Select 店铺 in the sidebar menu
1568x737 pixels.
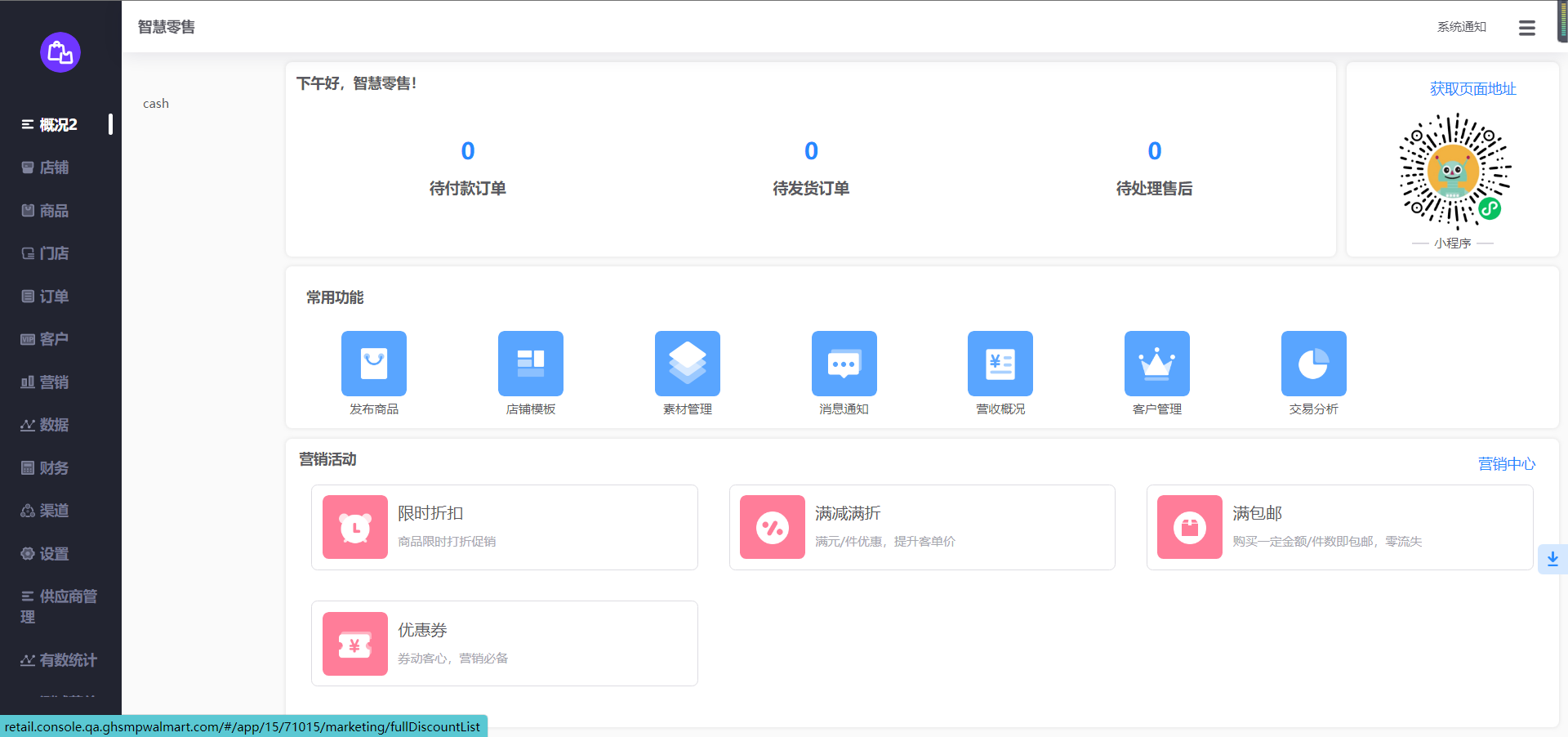tap(54, 167)
